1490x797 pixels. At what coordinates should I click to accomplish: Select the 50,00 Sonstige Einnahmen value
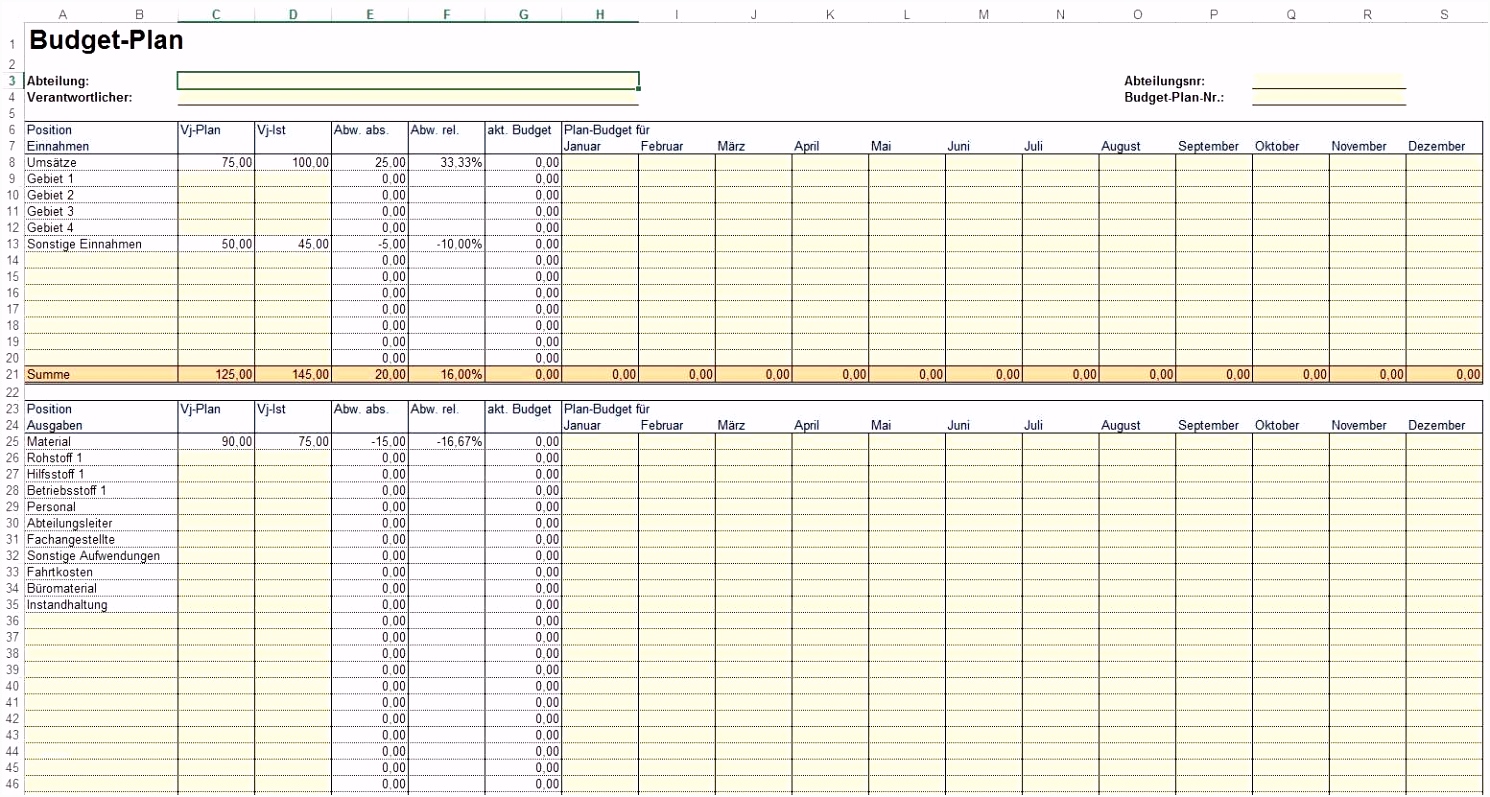pyautogui.click(x=216, y=244)
